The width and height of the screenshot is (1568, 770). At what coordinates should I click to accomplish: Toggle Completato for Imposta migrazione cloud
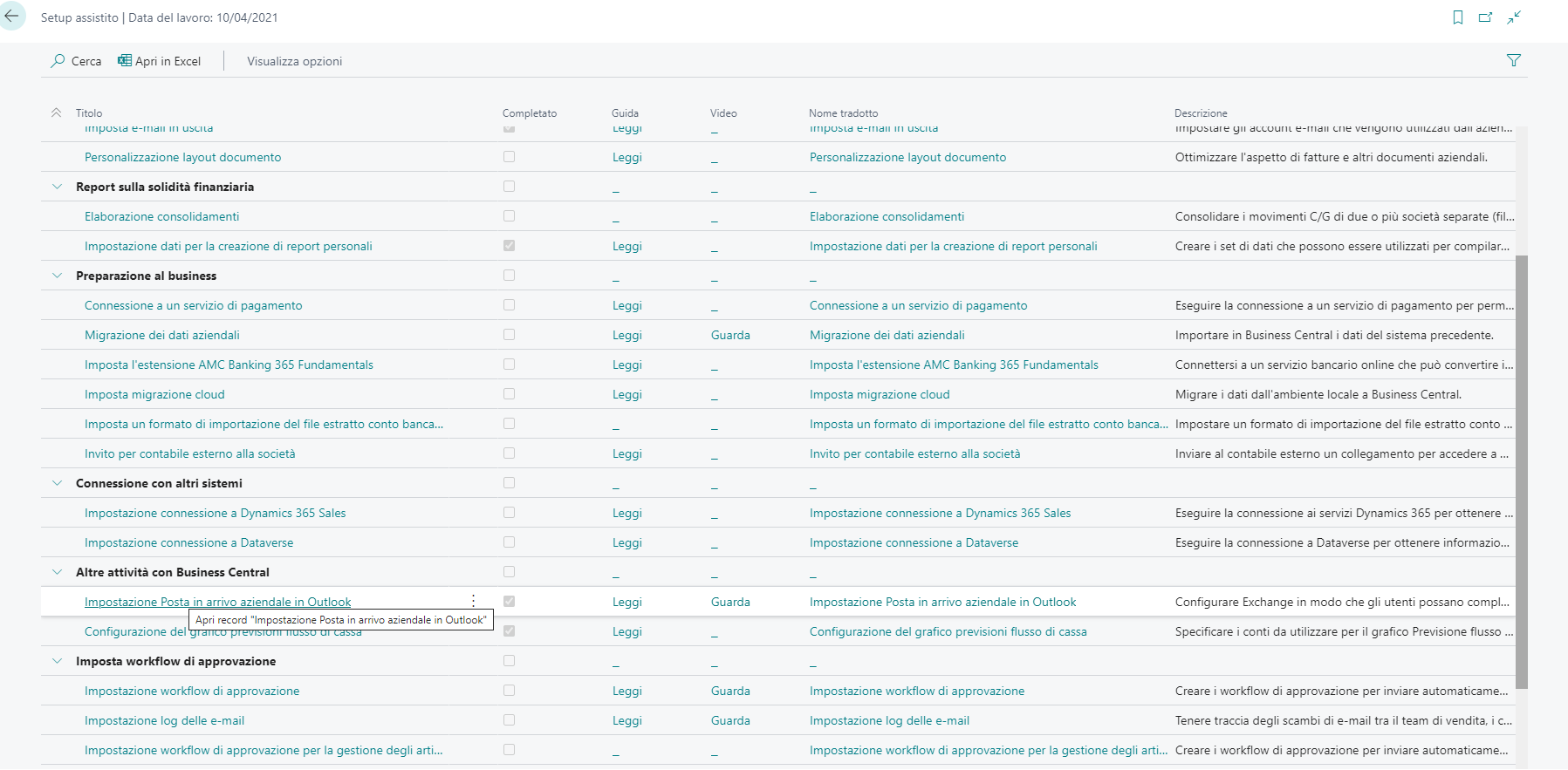[509, 394]
